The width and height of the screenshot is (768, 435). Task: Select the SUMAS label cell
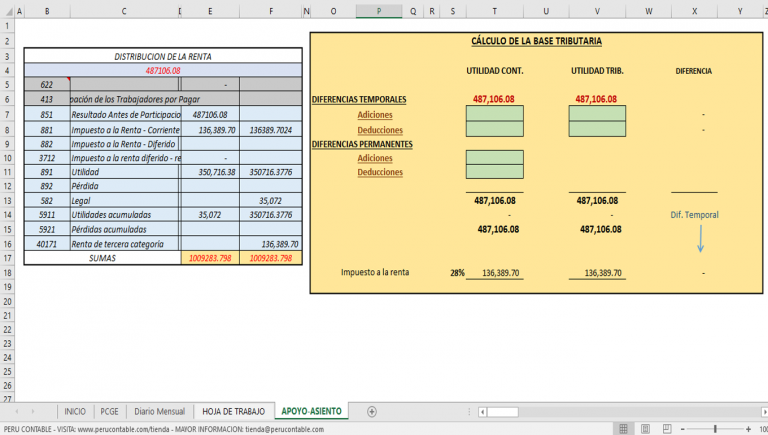[x=102, y=258]
